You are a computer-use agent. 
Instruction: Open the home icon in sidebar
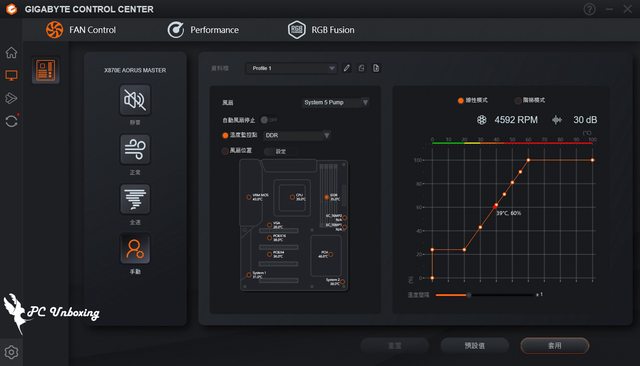coord(11,53)
